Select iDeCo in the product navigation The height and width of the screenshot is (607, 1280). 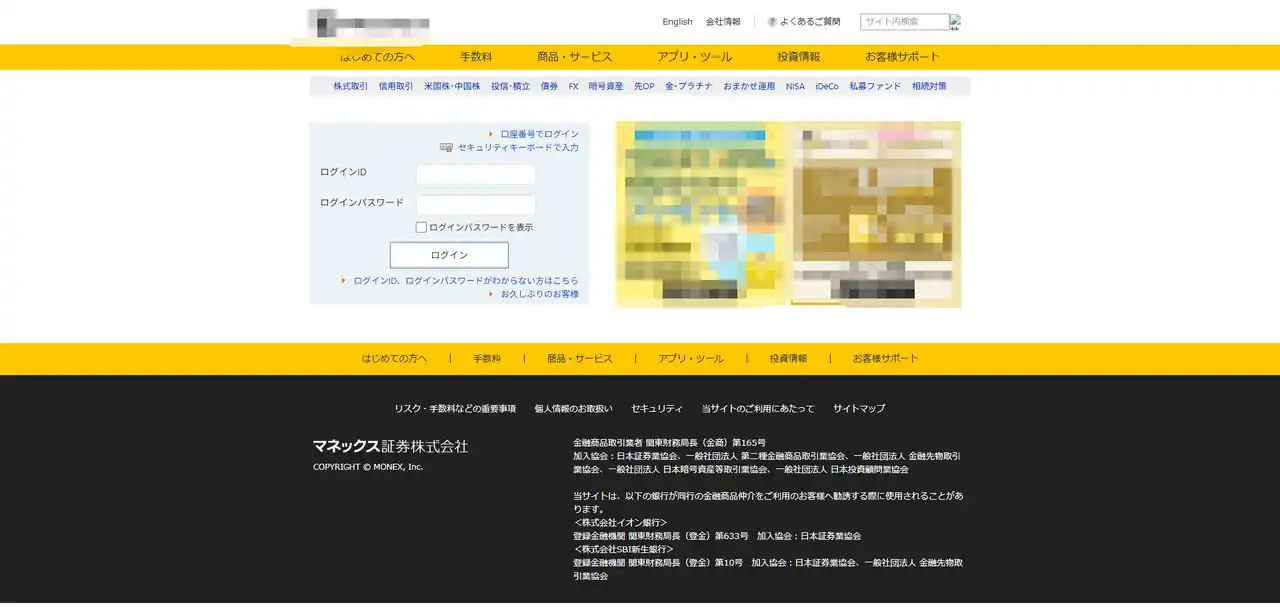coord(827,86)
